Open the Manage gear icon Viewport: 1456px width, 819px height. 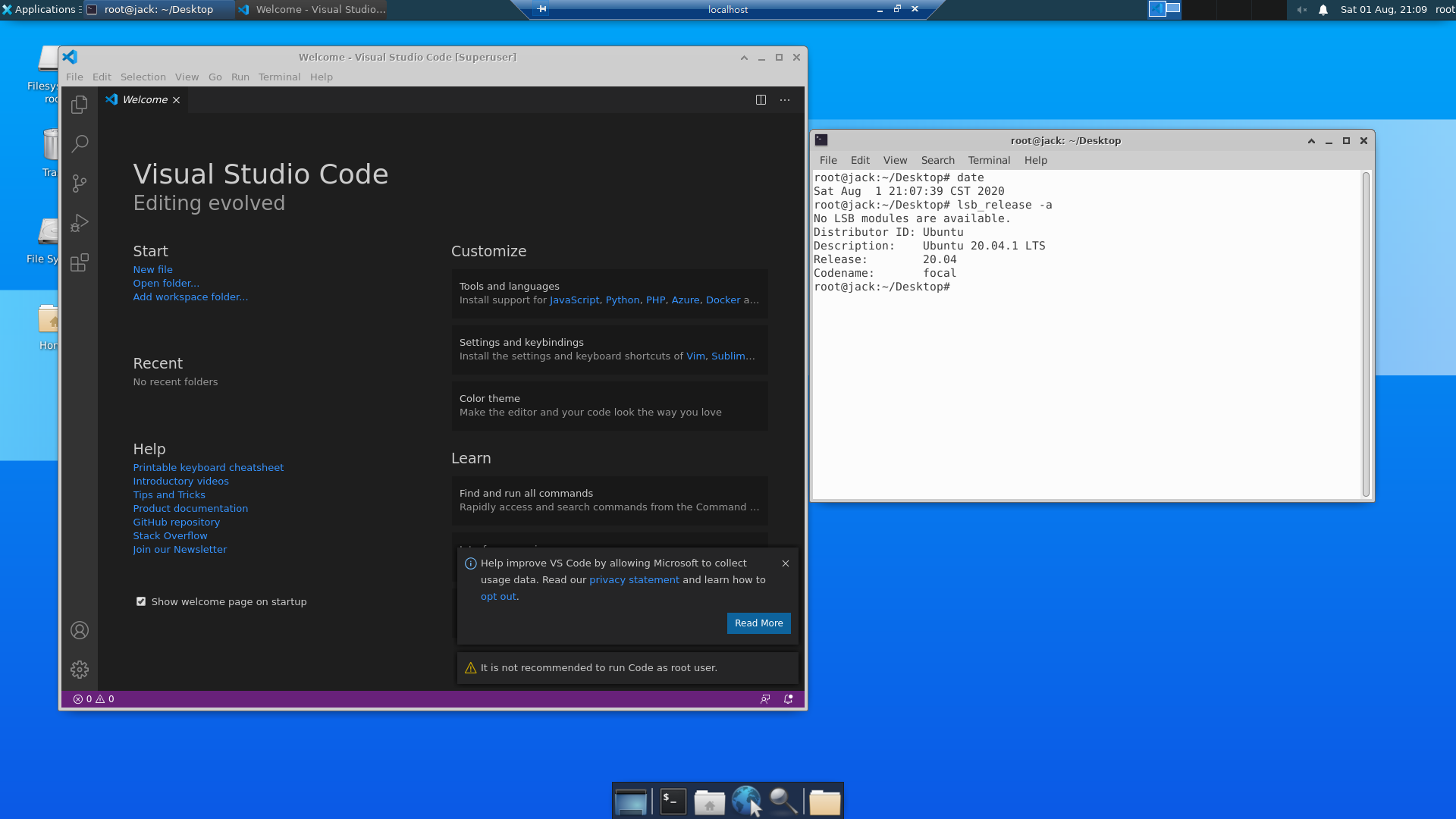[x=80, y=670]
